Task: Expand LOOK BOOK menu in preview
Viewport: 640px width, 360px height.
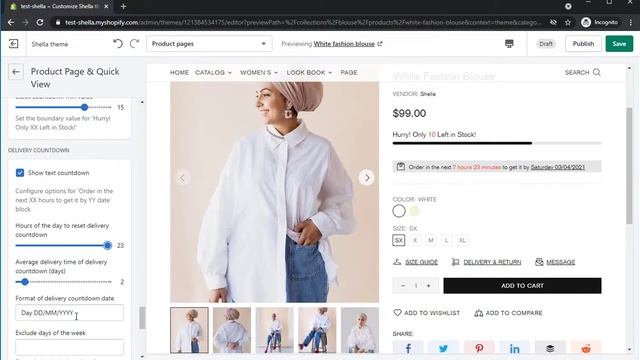Action: coord(309,72)
